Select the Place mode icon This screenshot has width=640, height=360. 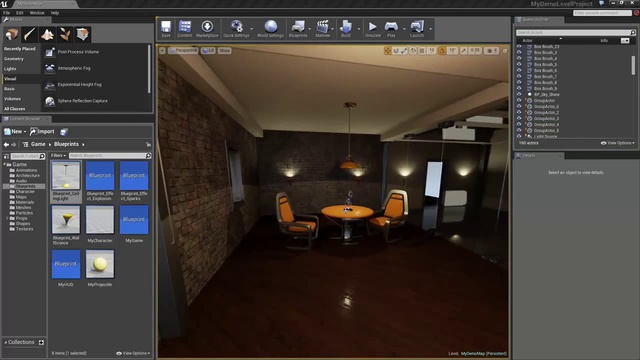point(12,34)
